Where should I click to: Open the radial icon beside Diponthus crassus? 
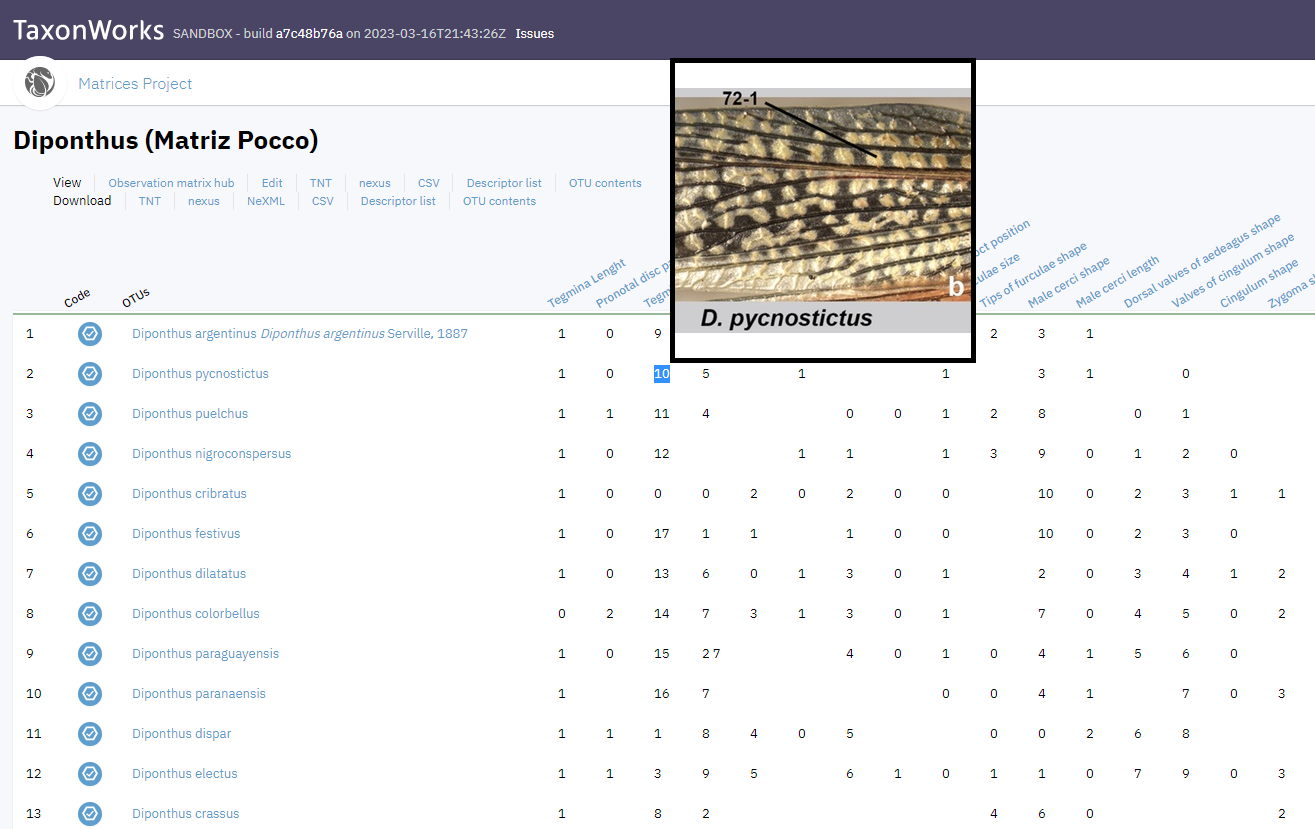point(89,814)
